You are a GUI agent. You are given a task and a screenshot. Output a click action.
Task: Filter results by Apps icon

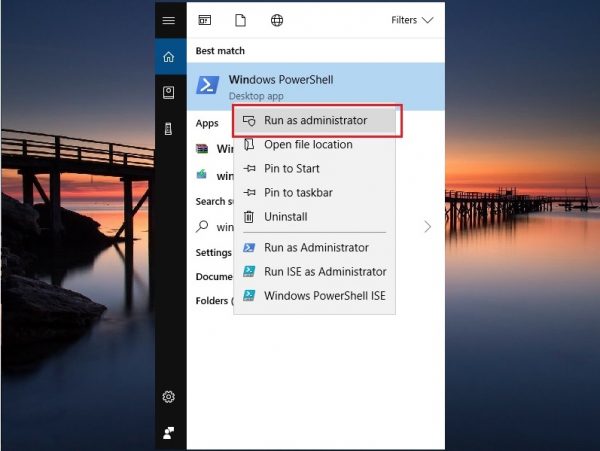(205, 20)
